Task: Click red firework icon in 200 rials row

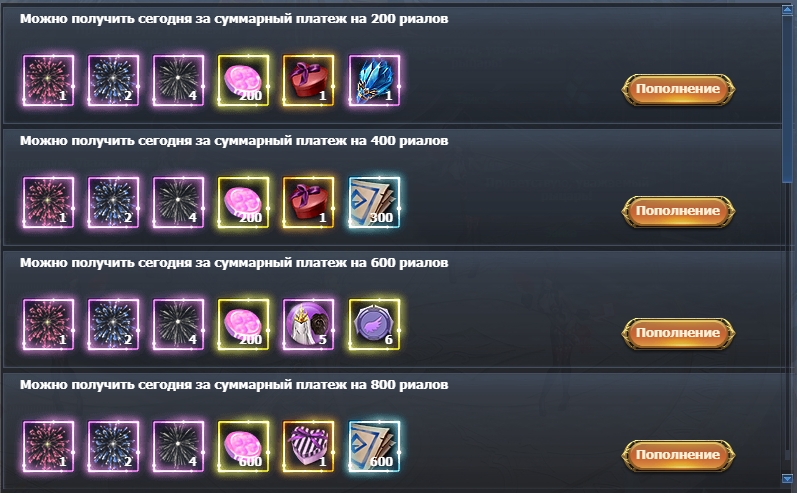Action: point(48,80)
